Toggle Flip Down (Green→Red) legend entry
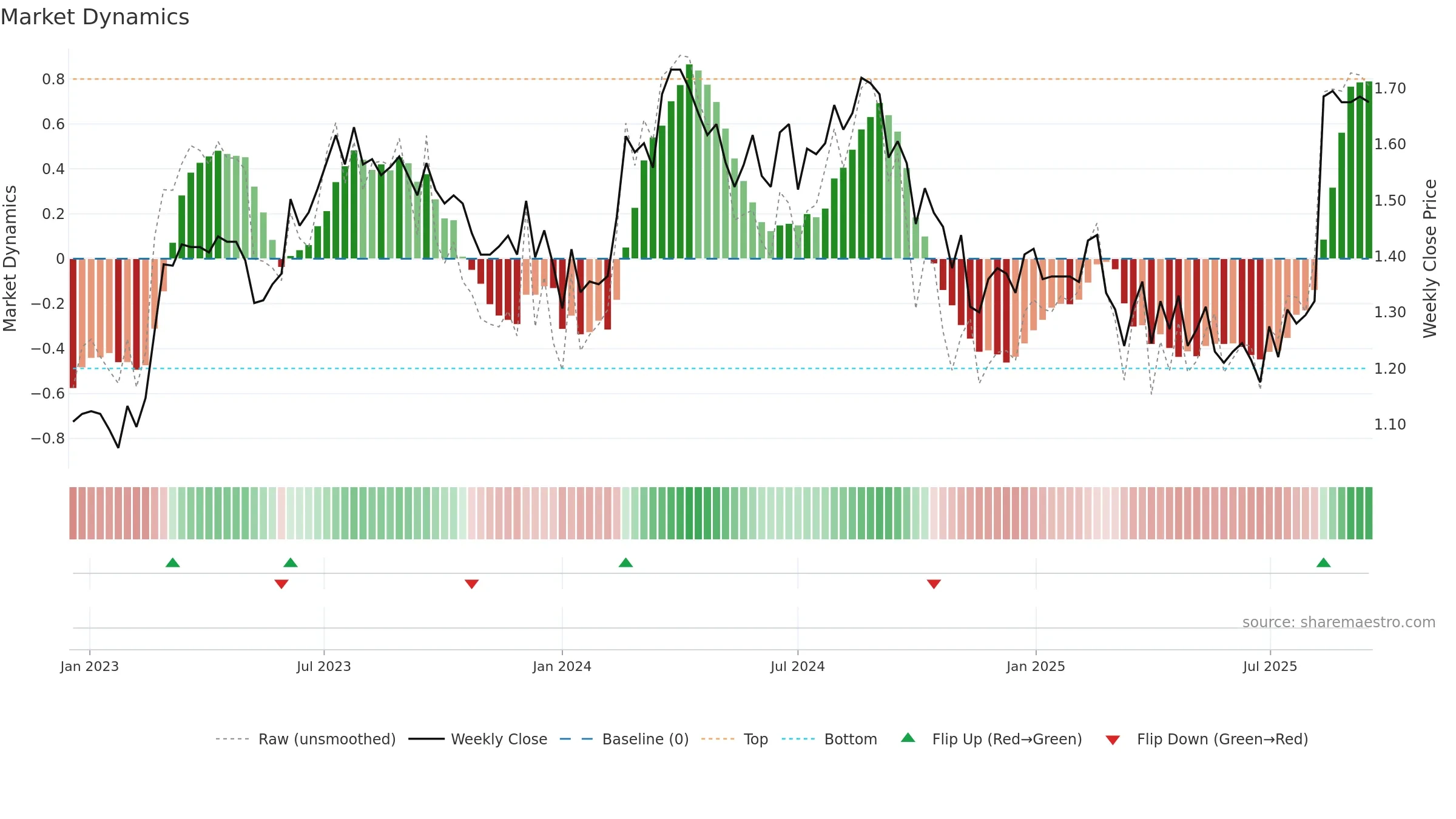 pos(1207,739)
